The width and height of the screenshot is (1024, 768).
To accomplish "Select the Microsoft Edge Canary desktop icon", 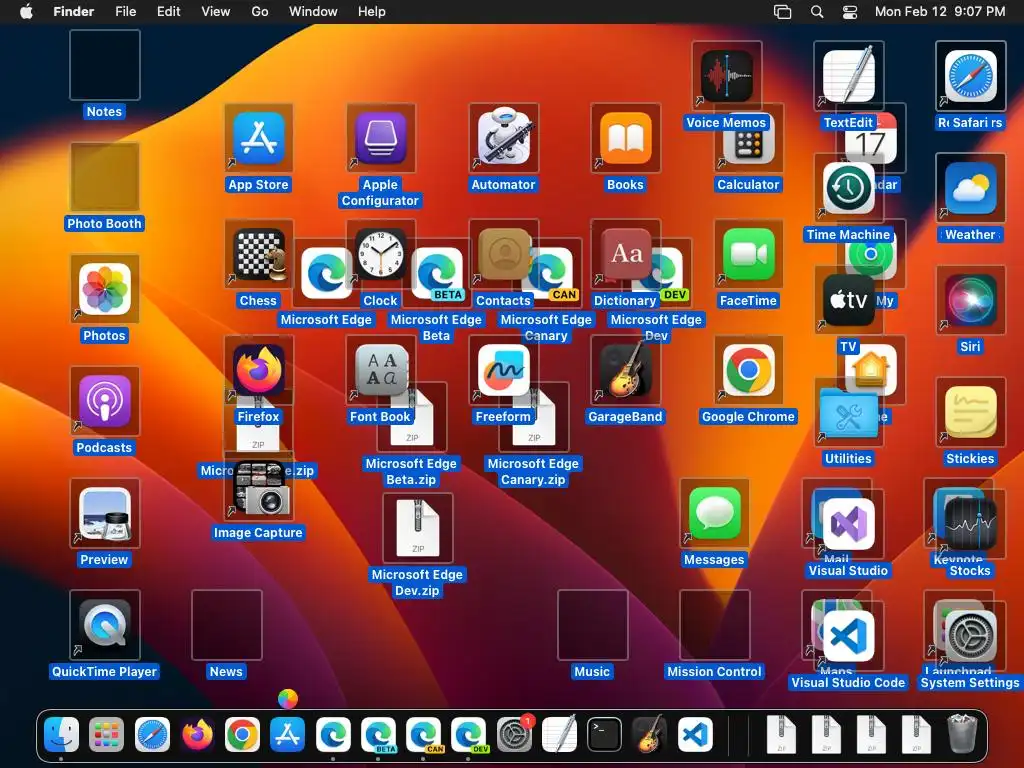I will pyautogui.click(x=552, y=273).
